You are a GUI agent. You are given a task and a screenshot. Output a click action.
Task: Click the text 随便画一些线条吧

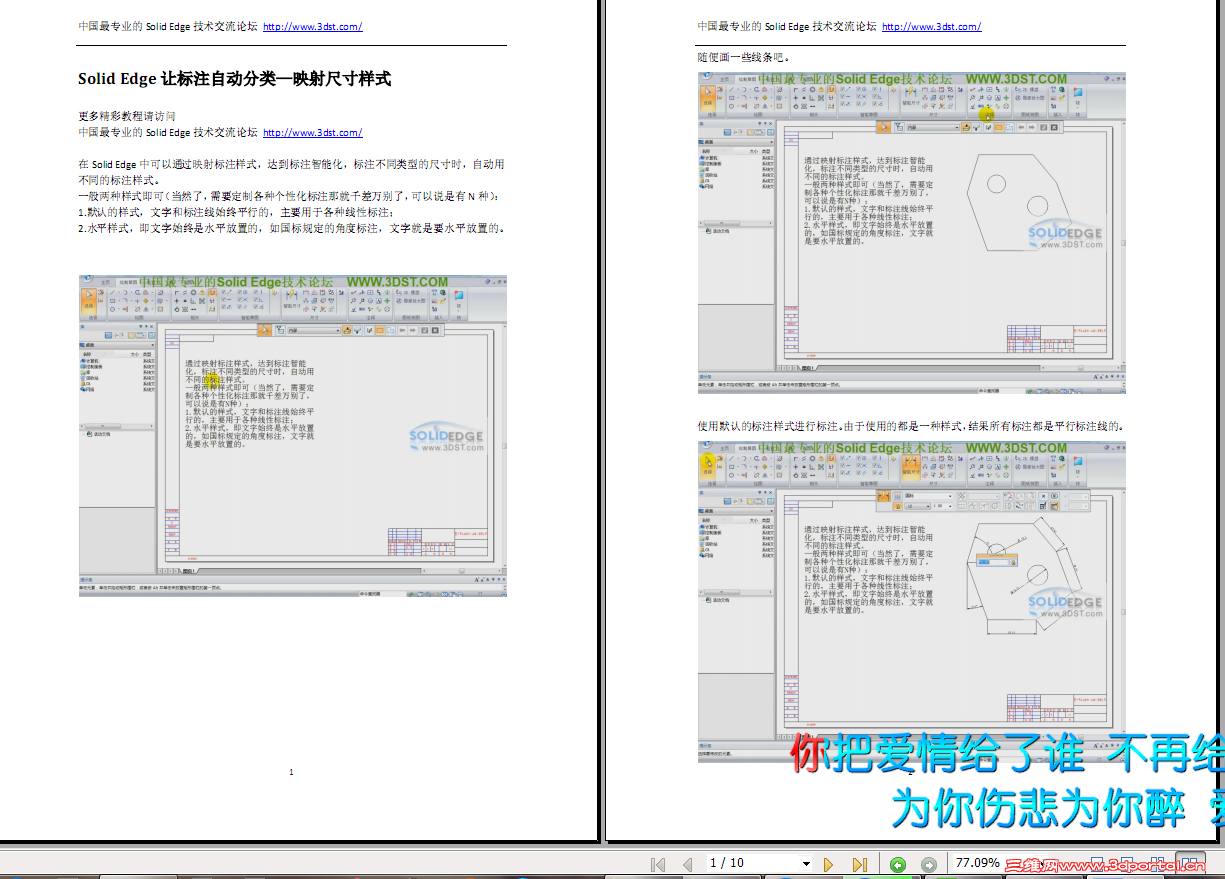coord(743,56)
